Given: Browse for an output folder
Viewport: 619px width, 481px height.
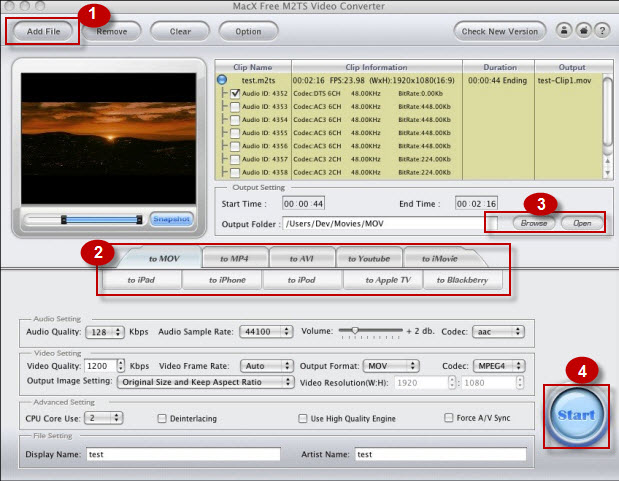Looking at the screenshot, I should [x=534, y=223].
